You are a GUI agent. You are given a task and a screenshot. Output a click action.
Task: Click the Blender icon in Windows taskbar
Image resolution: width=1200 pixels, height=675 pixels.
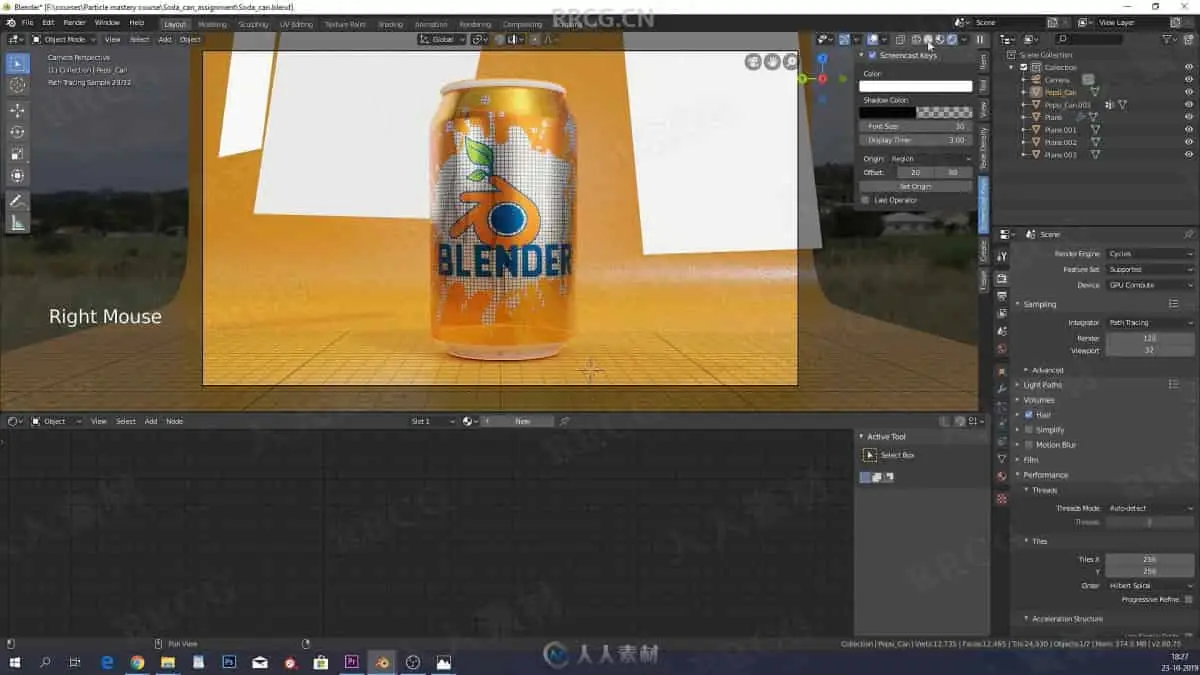pos(381,662)
